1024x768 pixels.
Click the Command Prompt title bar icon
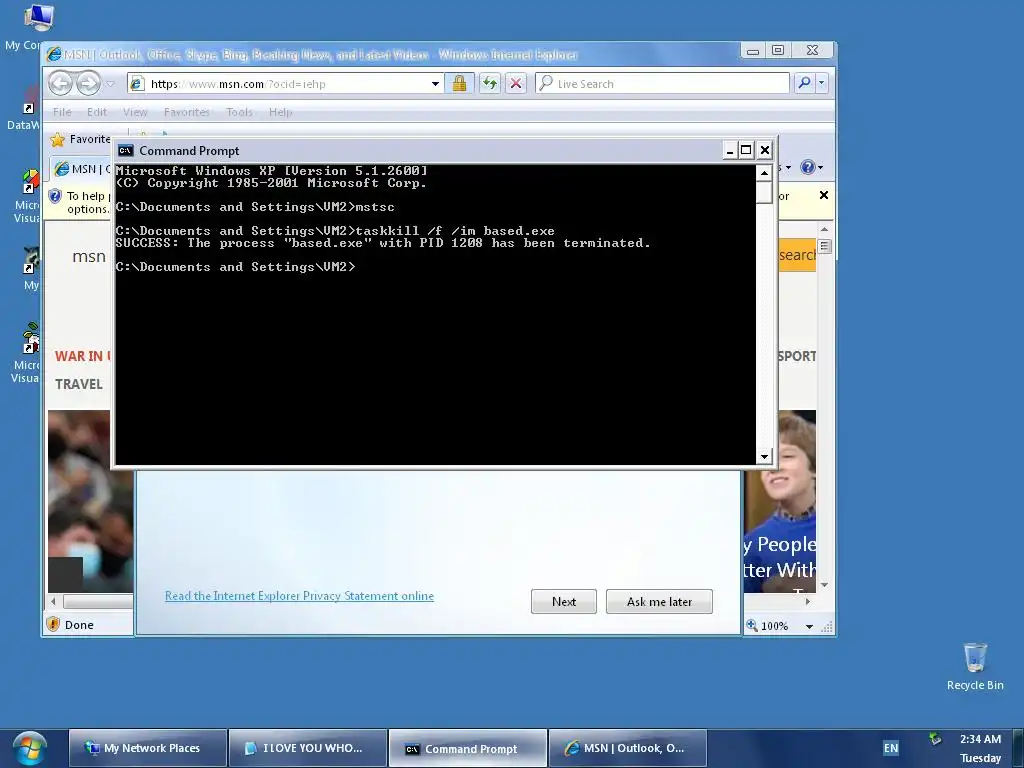(125, 151)
